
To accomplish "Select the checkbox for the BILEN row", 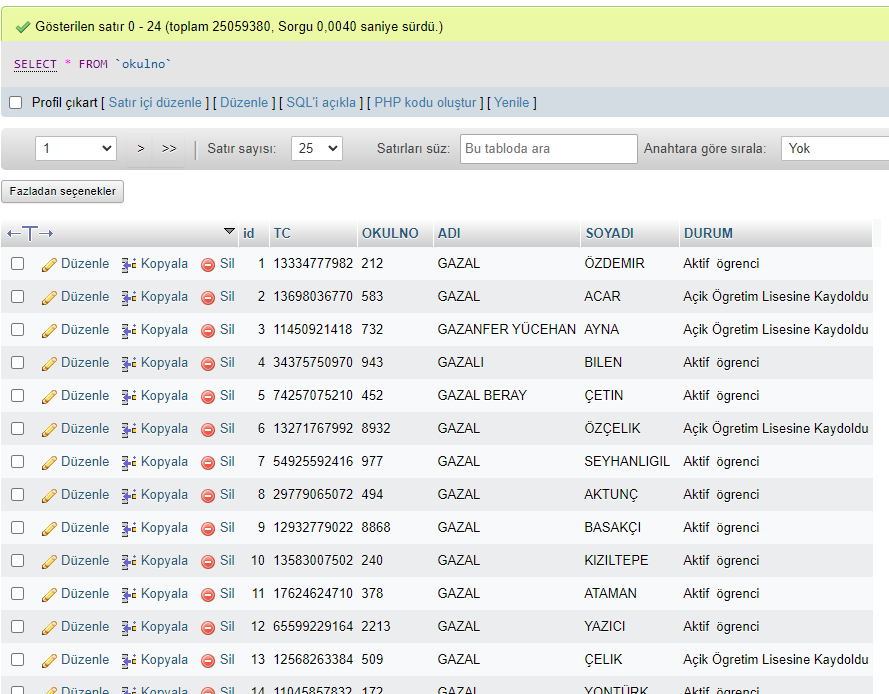I will point(18,362).
